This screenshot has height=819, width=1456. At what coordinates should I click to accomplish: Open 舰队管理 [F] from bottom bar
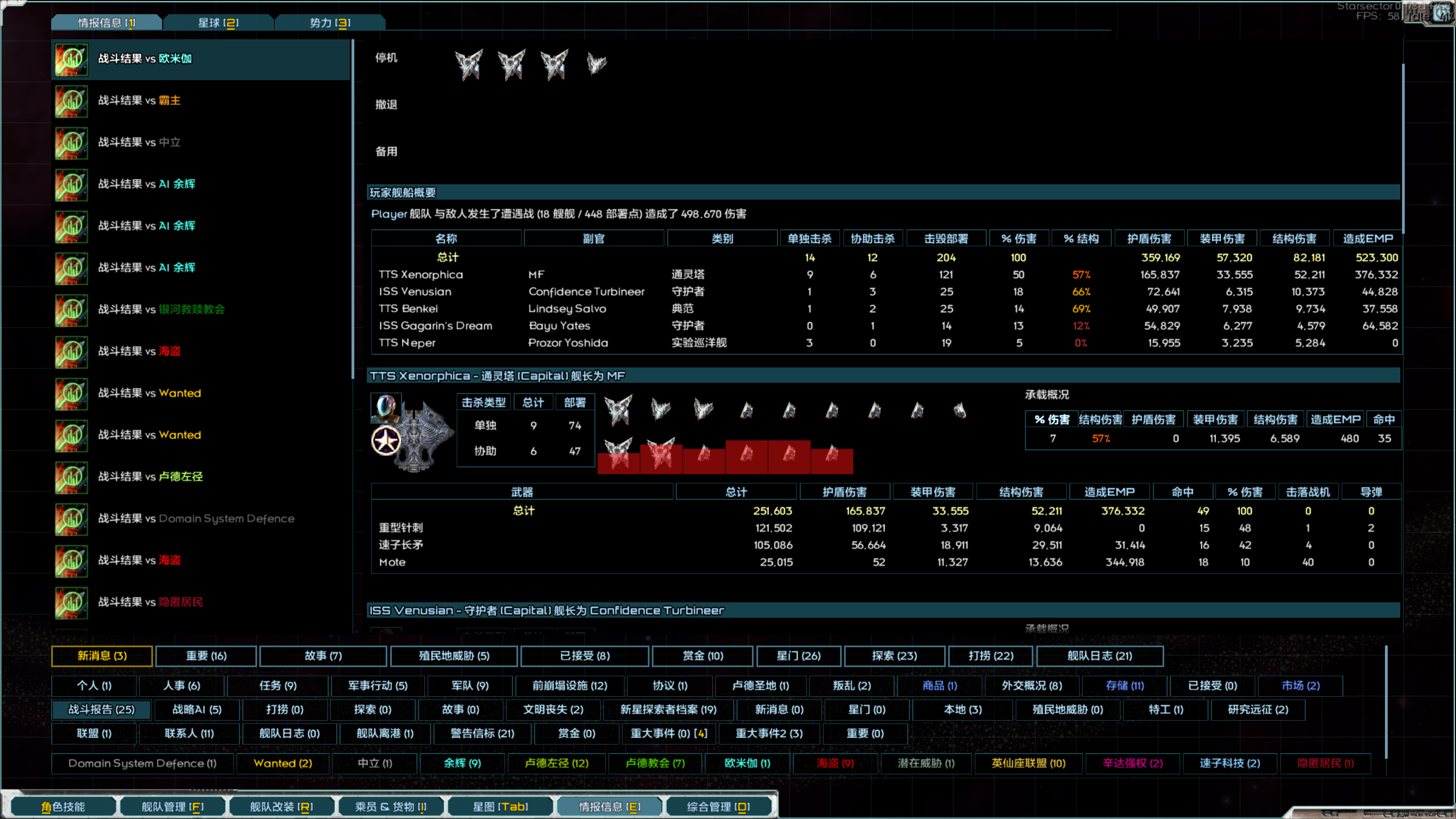172,806
